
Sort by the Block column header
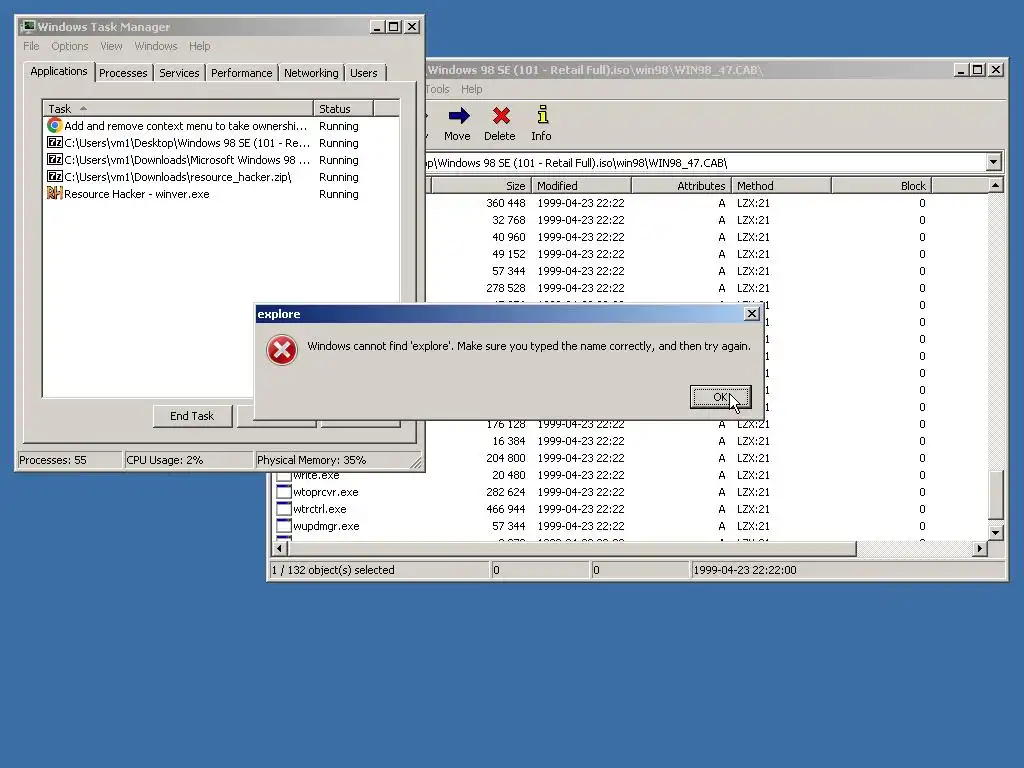pyautogui.click(x=881, y=185)
